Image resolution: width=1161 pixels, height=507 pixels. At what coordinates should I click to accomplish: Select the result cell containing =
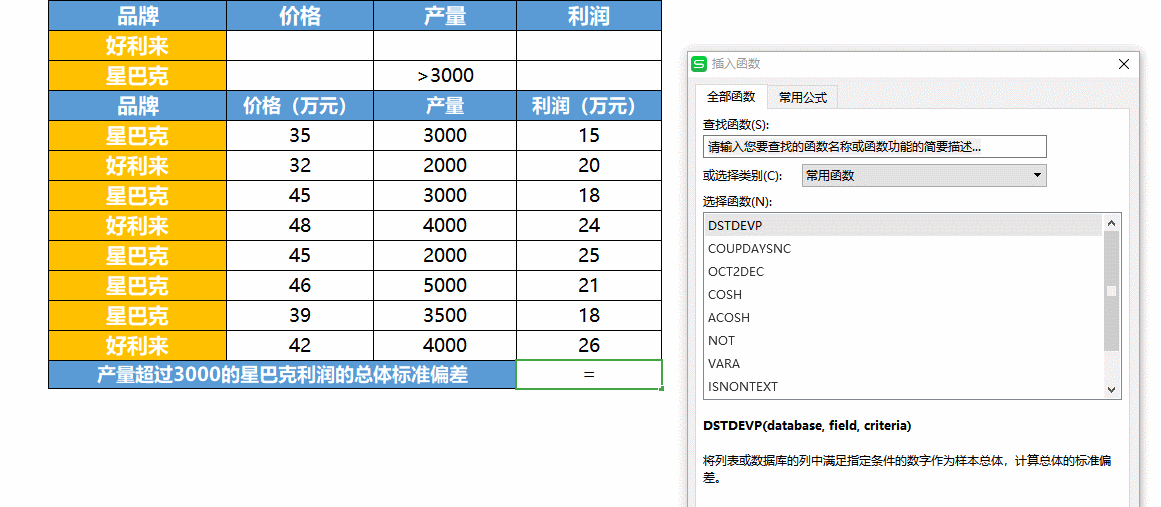tap(589, 375)
